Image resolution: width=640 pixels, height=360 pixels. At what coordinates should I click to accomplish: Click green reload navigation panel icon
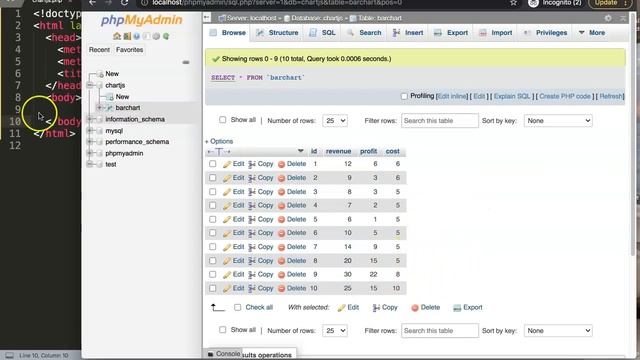coord(166,36)
